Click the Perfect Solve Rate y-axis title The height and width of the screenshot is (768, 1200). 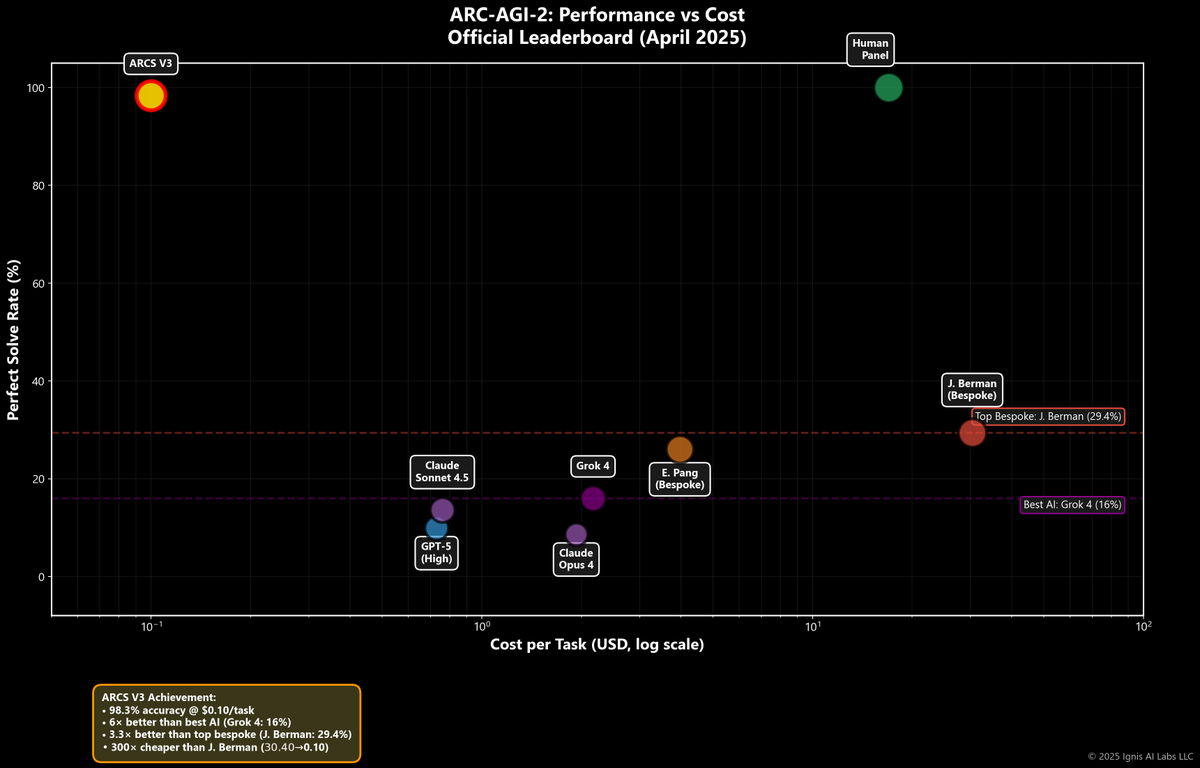coord(14,340)
